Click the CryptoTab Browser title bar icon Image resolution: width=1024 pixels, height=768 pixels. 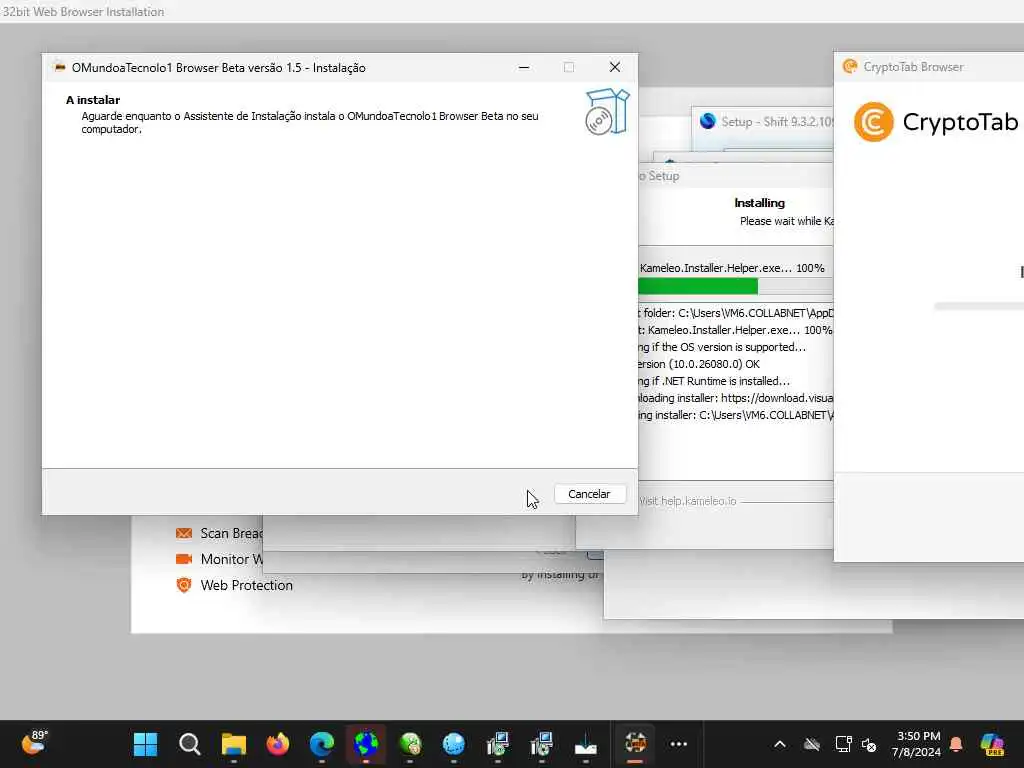[850, 67]
